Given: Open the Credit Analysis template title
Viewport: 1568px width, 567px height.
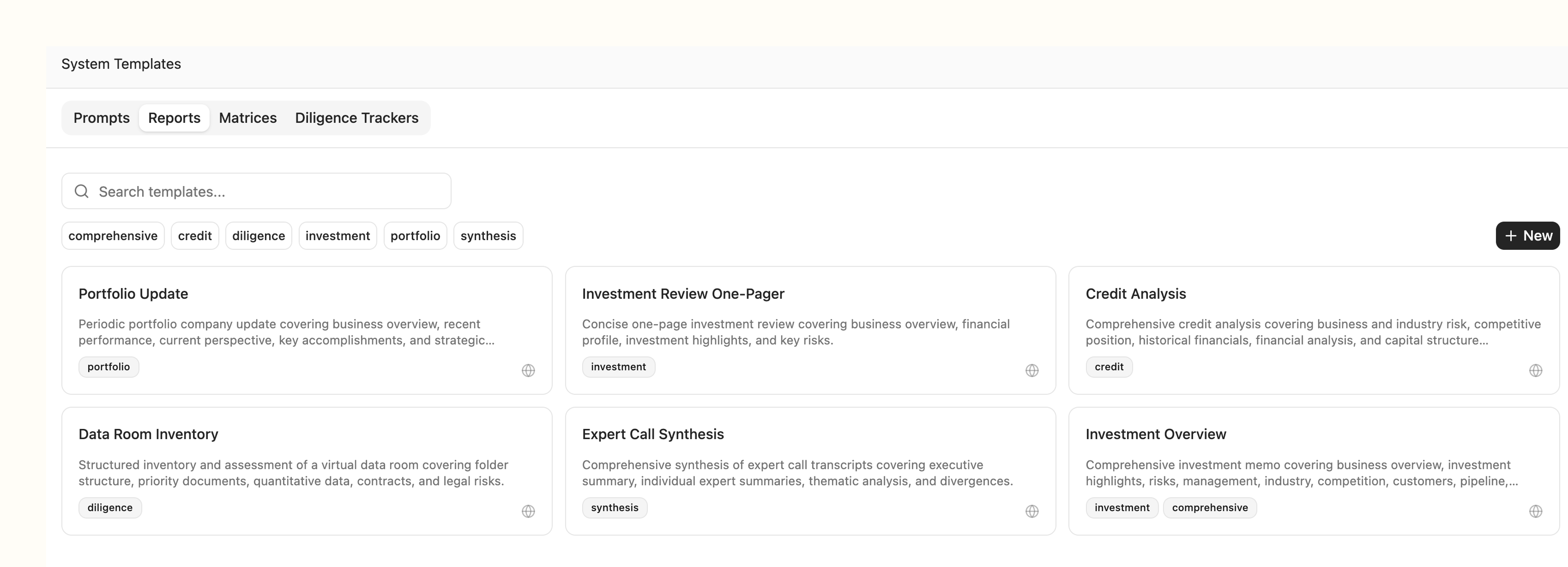Looking at the screenshot, I should pos(1135,294).
